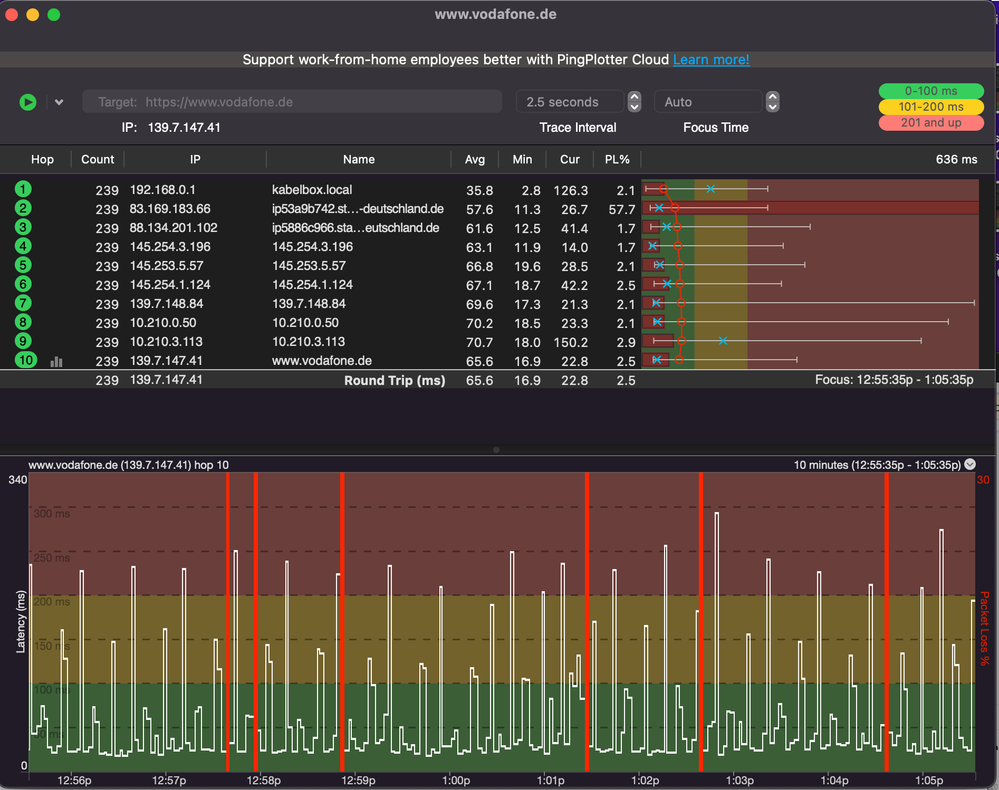The image size is (999, 790).
Task: Click IP 10.210.0.50 in hop 8 row
Action: coord(163,323)
